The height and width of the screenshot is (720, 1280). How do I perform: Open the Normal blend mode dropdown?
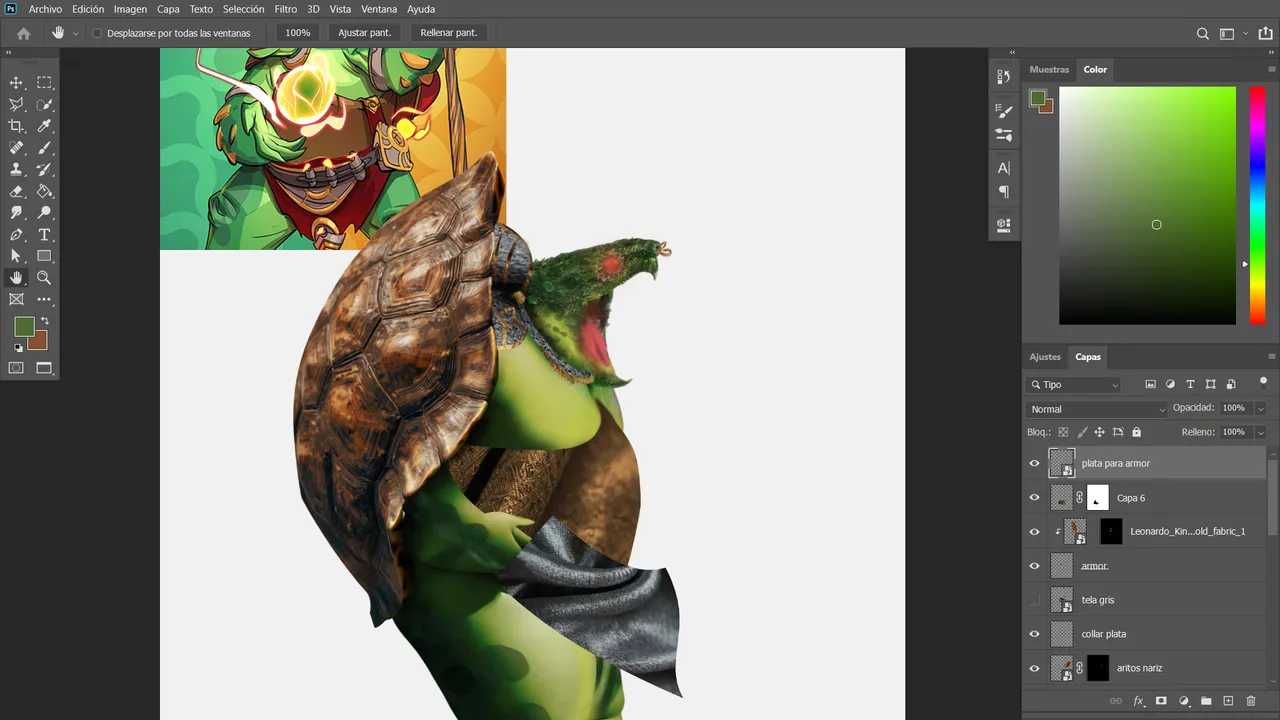(x=1097, y=409)
